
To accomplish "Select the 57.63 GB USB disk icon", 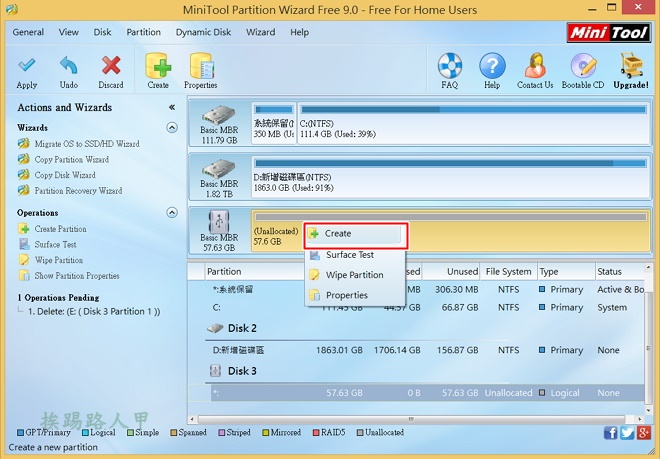I will point(219,221).
